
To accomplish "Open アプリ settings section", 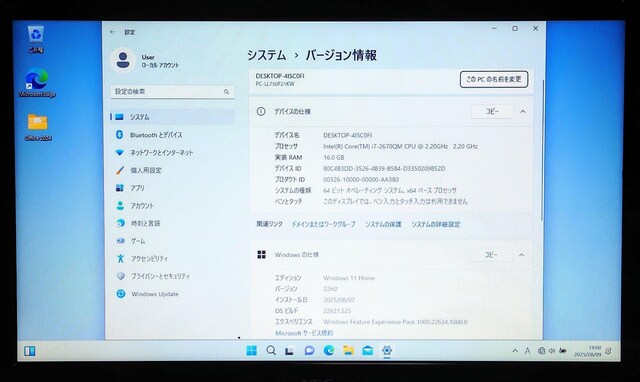I will point(172,188).
